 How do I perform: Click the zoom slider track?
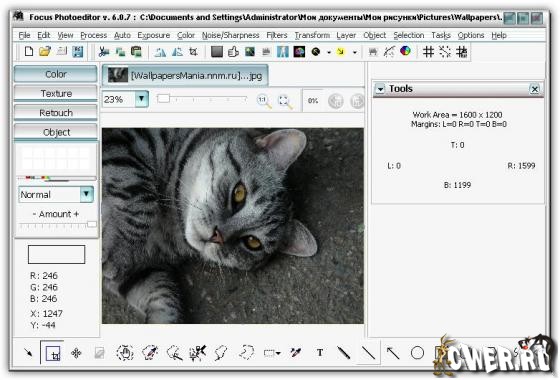click(202, 99)
